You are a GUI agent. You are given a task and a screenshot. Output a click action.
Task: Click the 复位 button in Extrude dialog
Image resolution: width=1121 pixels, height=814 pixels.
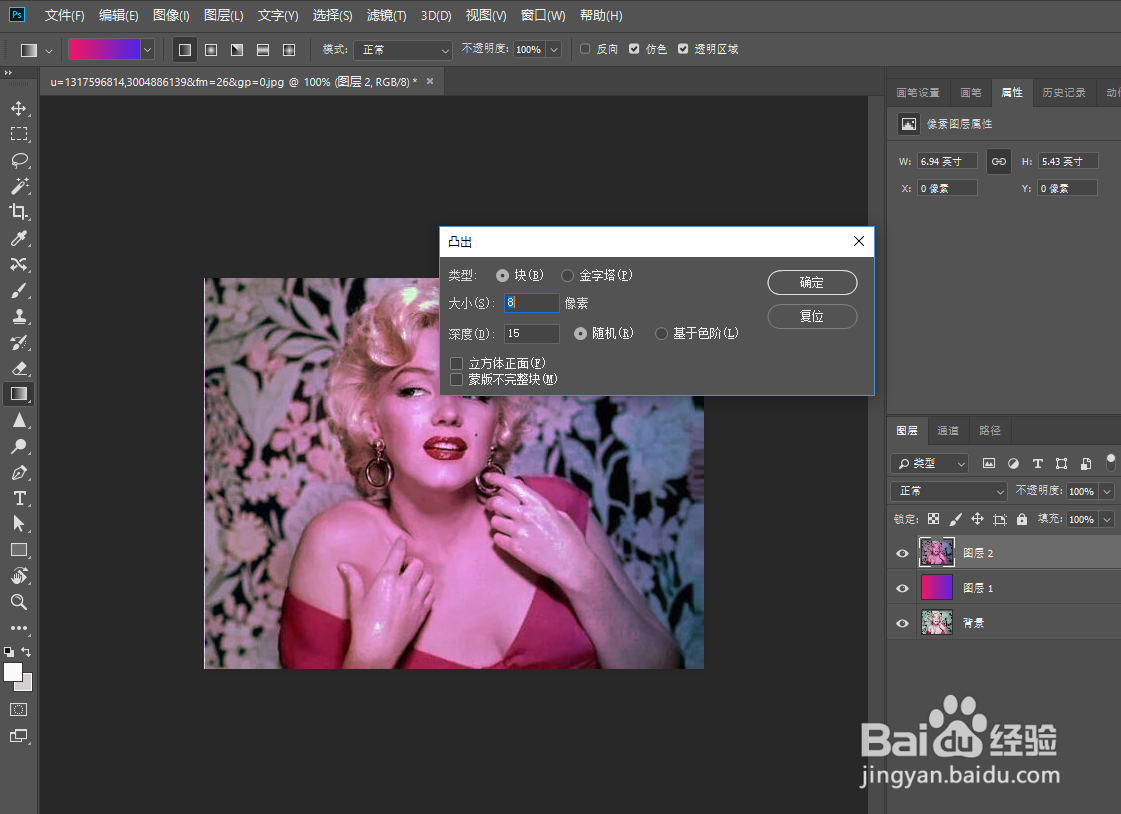(812, 317)
